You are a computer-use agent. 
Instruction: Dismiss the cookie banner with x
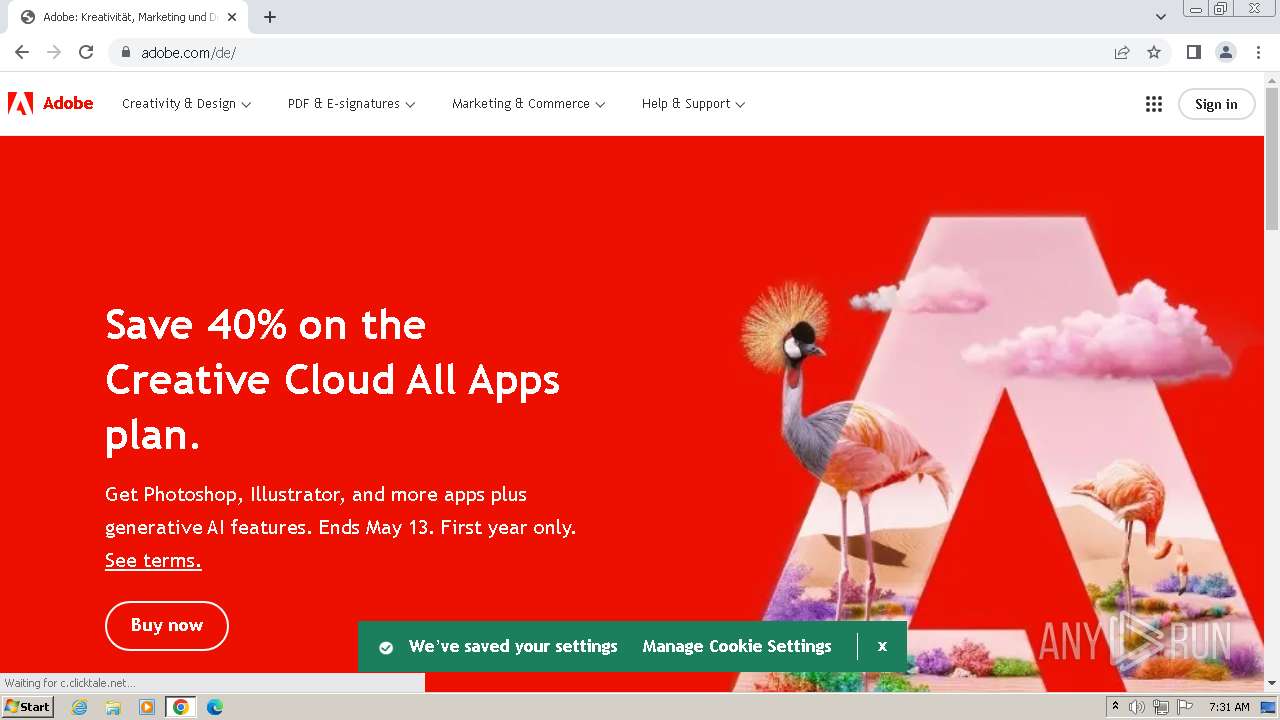click(882, 646)
